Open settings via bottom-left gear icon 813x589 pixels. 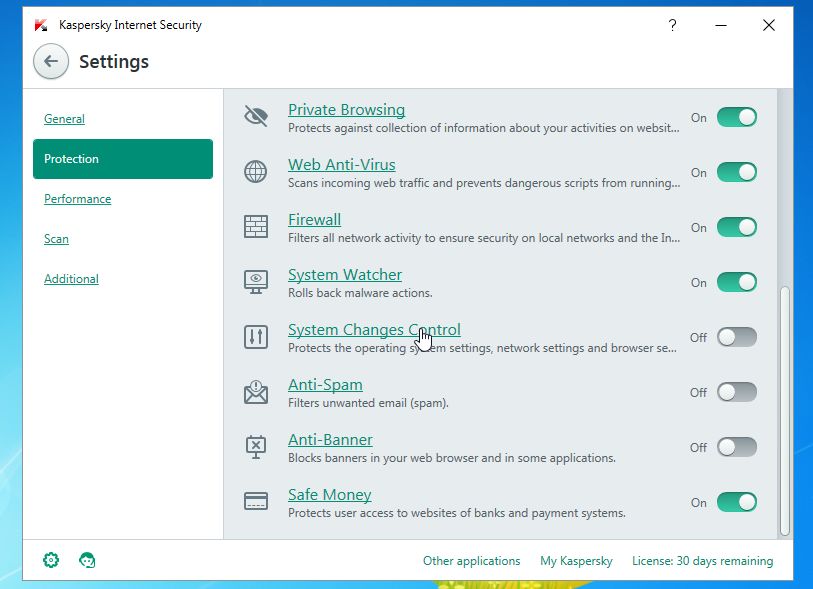[51, 560]
